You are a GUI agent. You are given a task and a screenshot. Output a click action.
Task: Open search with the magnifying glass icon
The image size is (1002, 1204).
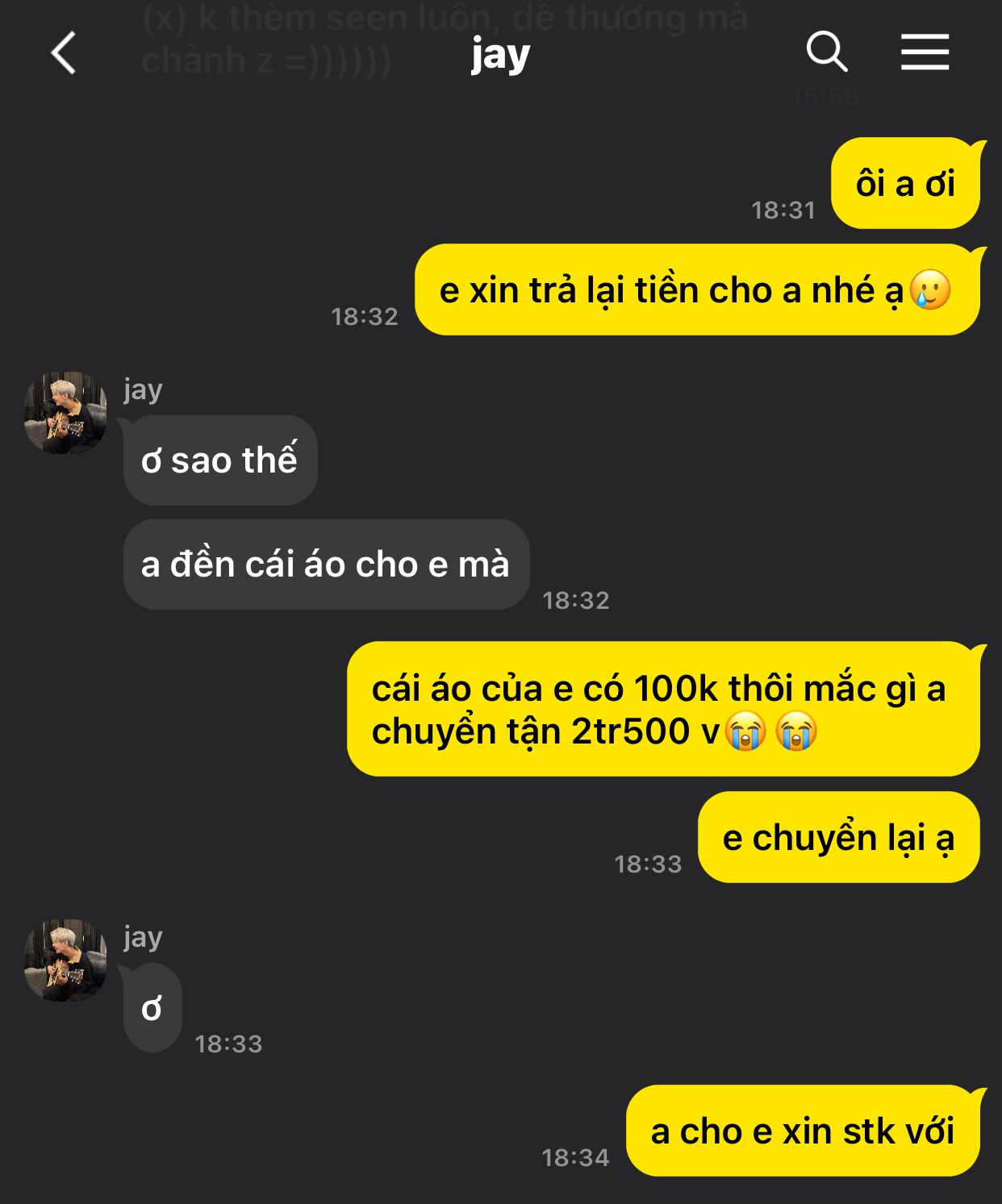point(827,52)
